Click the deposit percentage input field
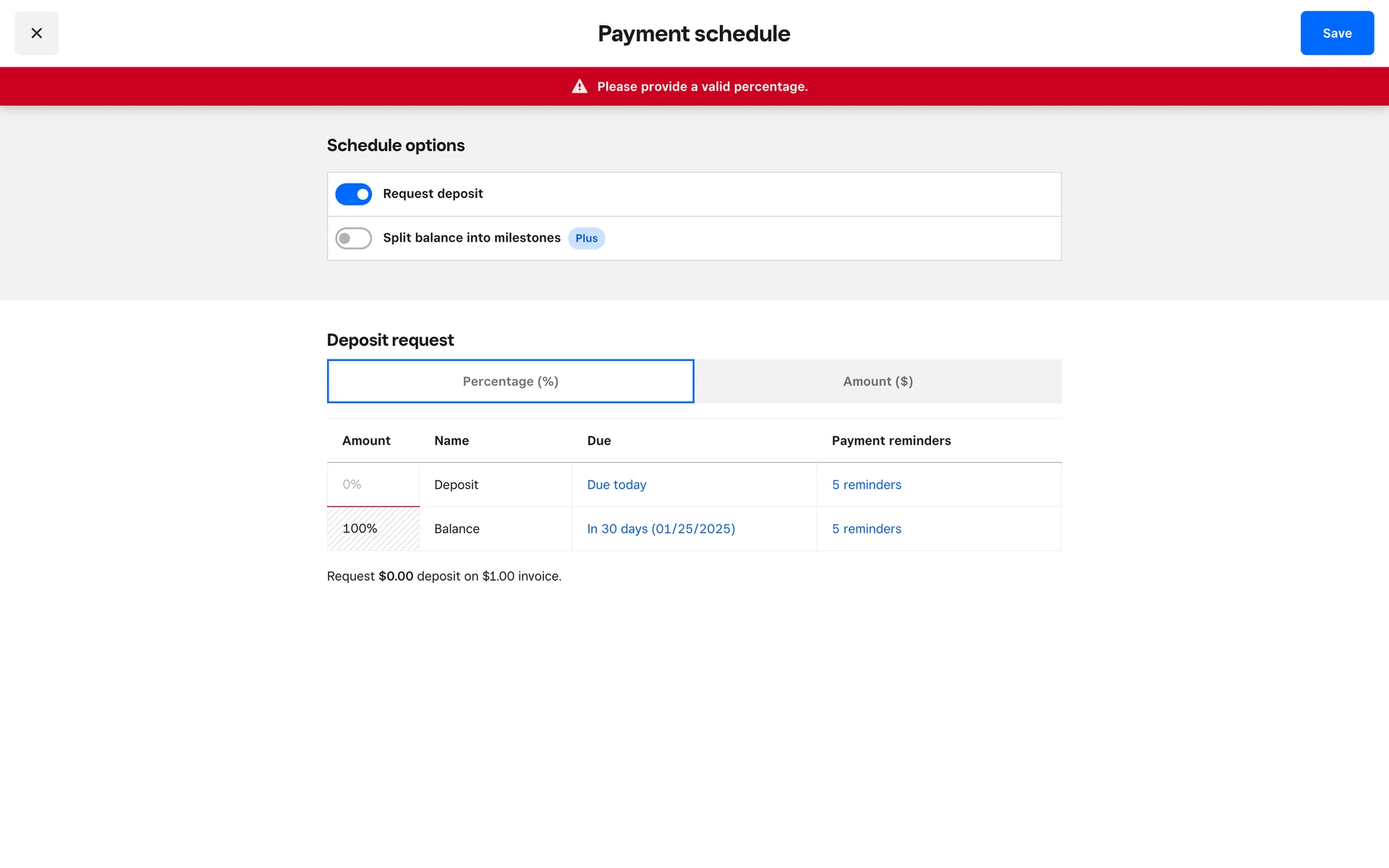The image size is (1389, 868). click(x=373, y=485)
